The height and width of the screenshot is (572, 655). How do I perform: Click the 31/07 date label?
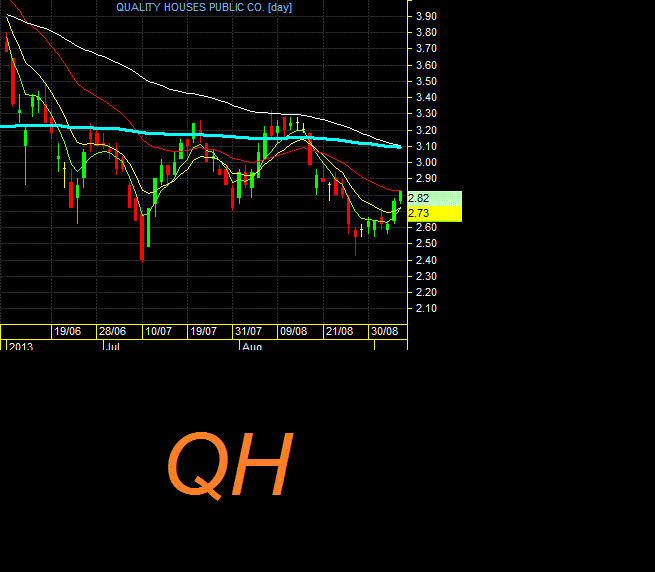249,332
